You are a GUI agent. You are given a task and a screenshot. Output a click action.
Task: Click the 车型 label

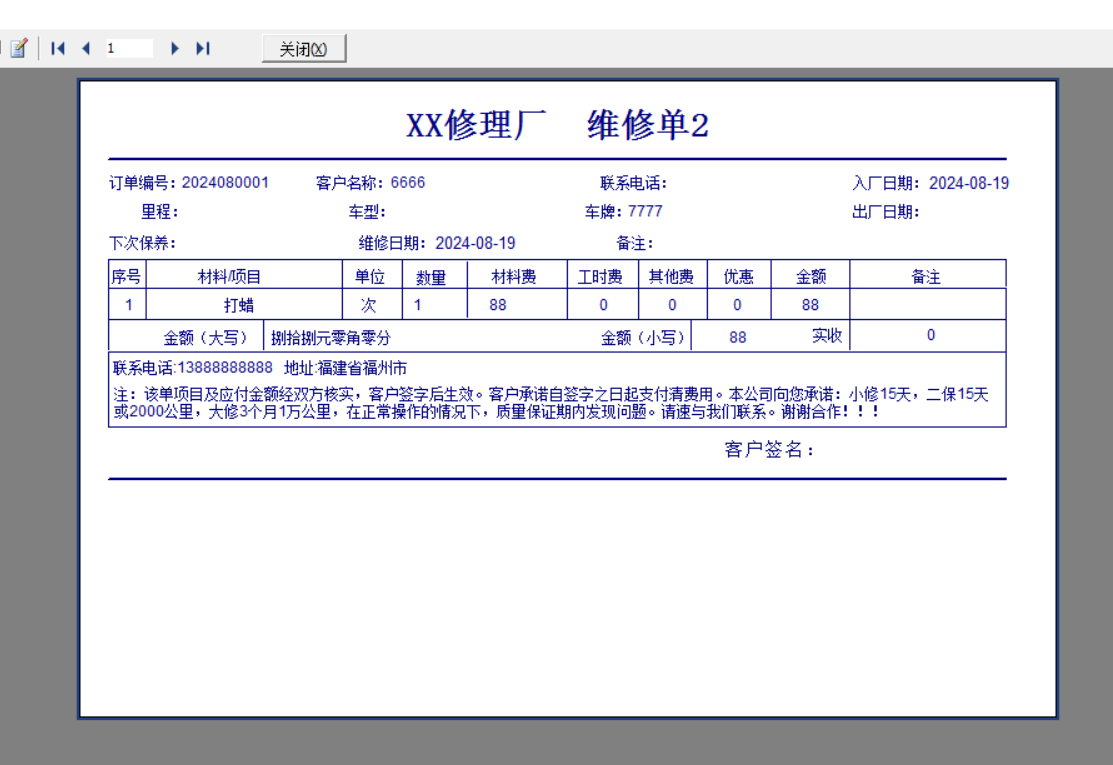367,211
